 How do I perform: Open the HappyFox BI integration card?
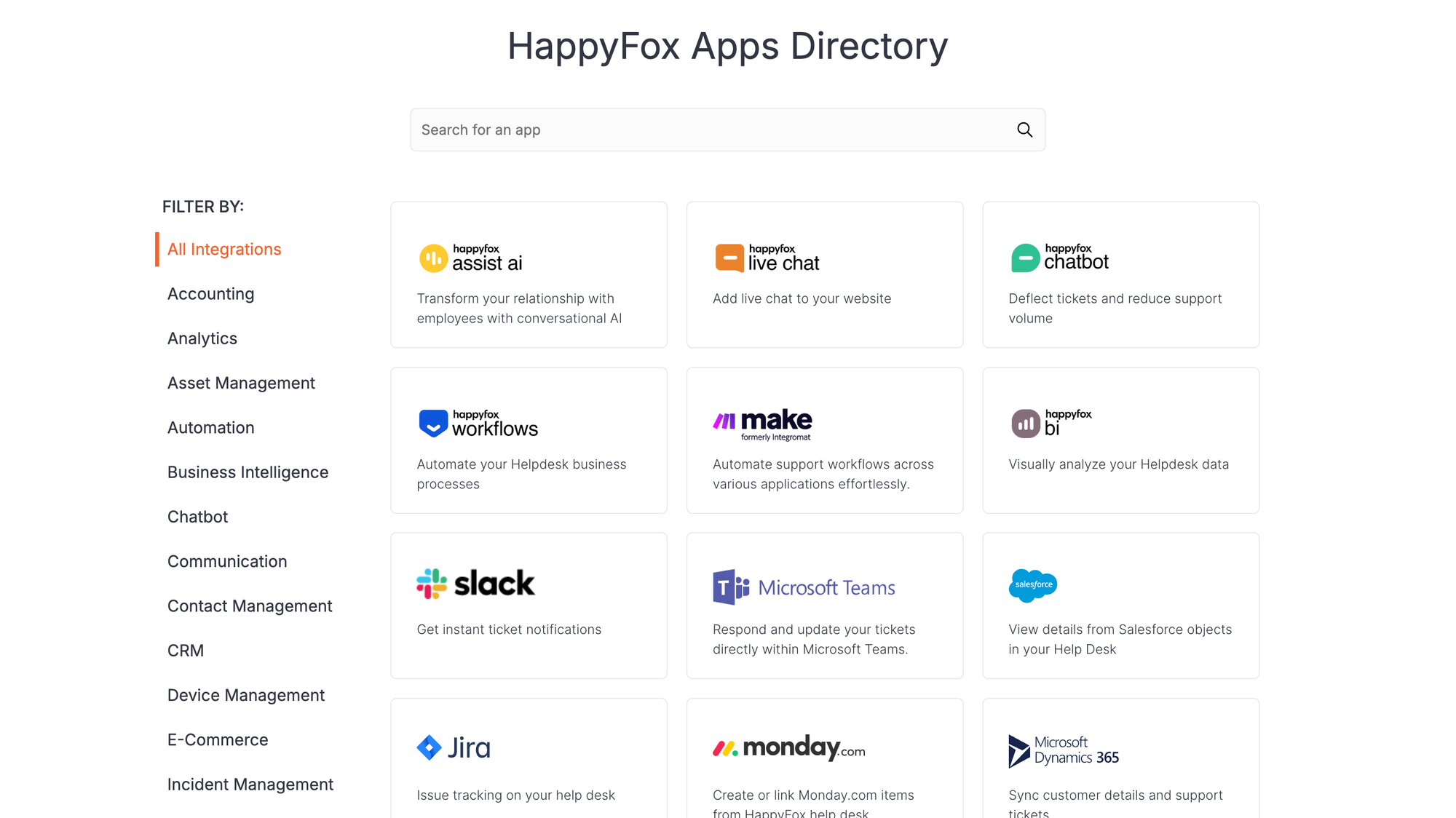click(1120, 440)
